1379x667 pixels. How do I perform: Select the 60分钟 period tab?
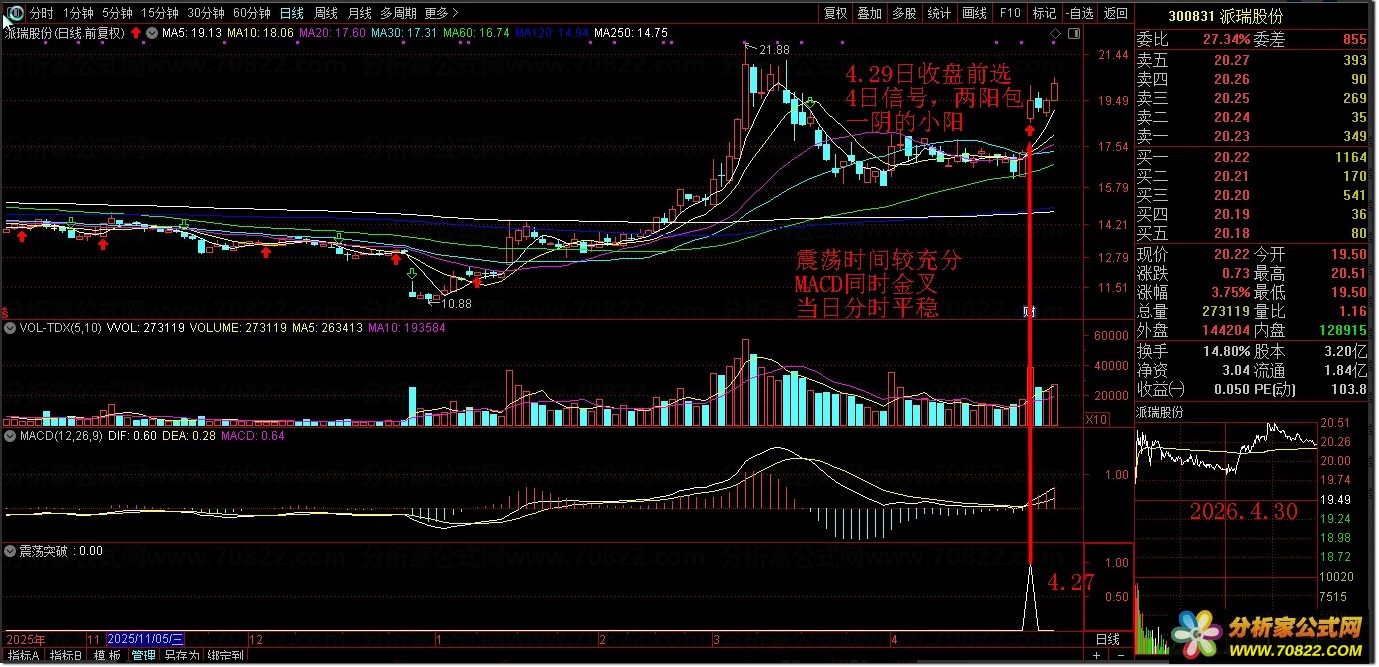[x=252, y=13]
